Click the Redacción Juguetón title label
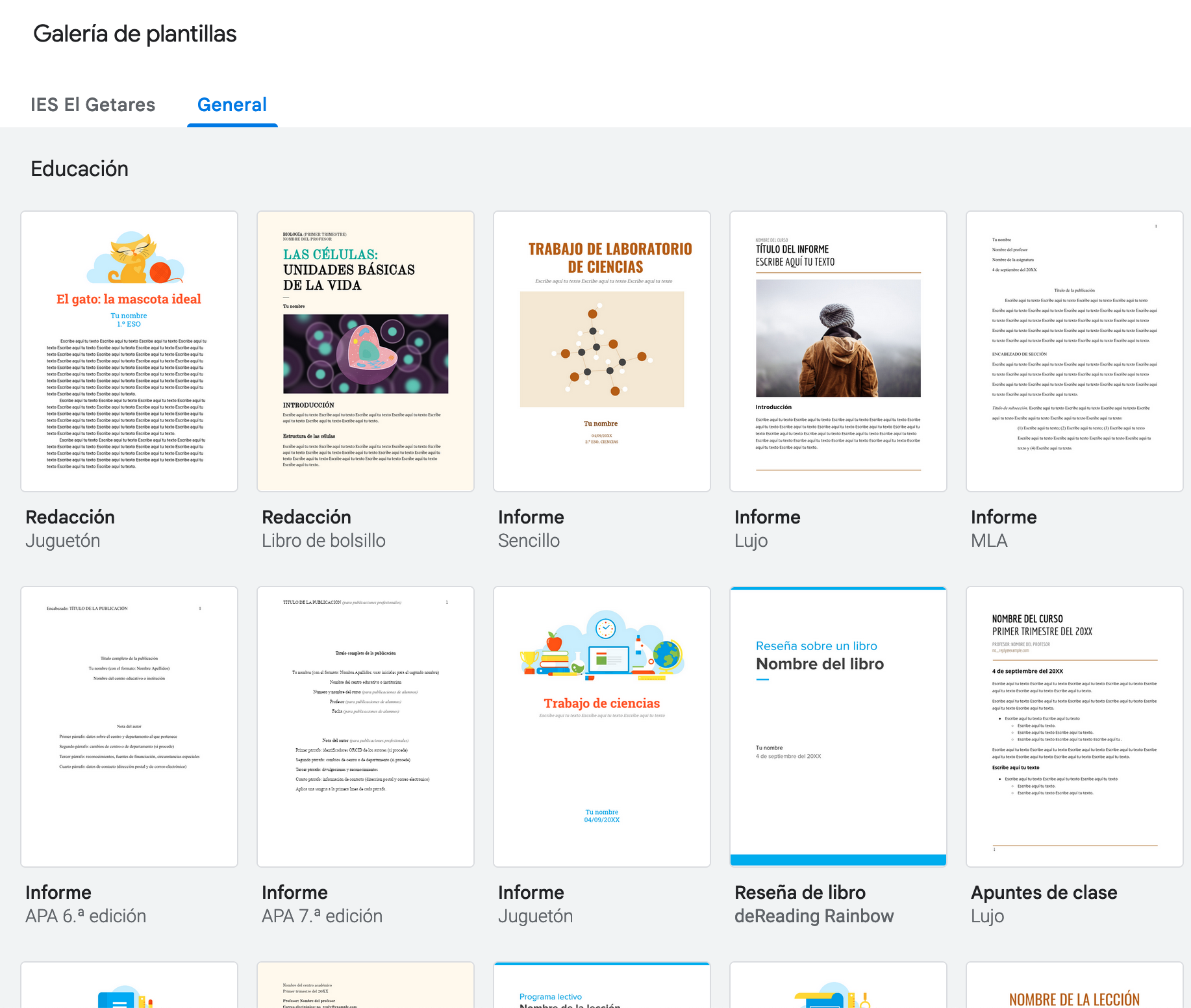 70,517
